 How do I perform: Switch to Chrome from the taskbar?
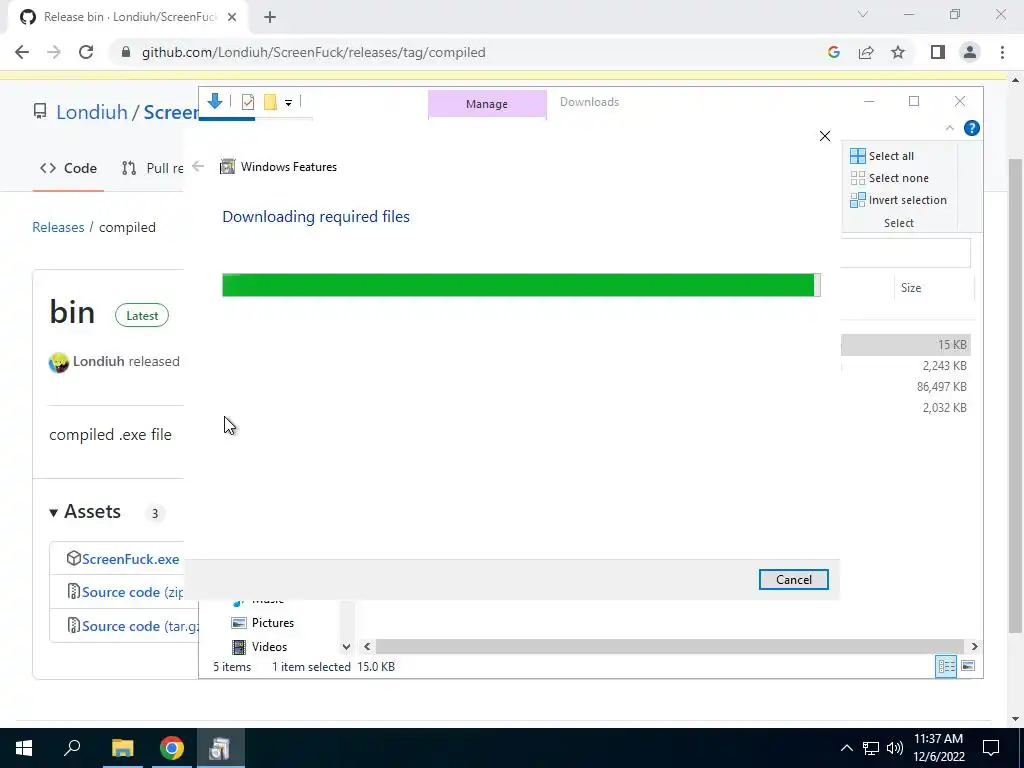[x=171, y=748]
